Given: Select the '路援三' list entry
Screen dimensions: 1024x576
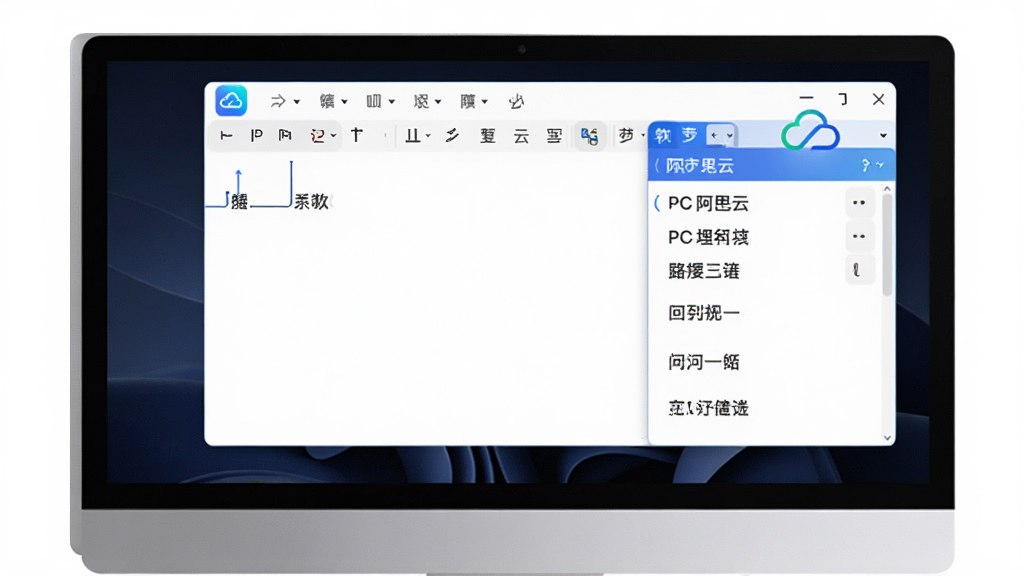Looking at the screenshot, I should pos(703,271).
